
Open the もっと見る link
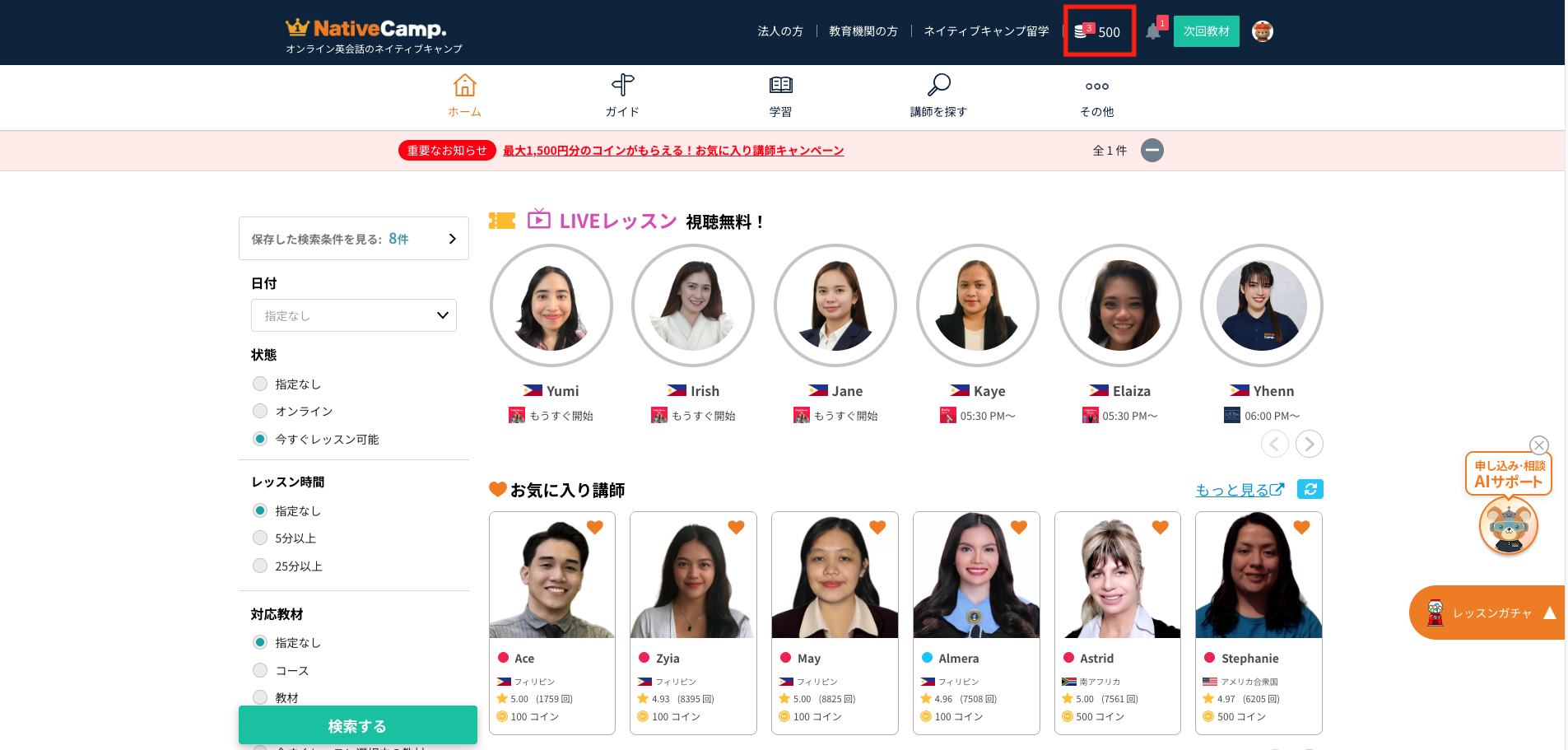(1240, 490)
